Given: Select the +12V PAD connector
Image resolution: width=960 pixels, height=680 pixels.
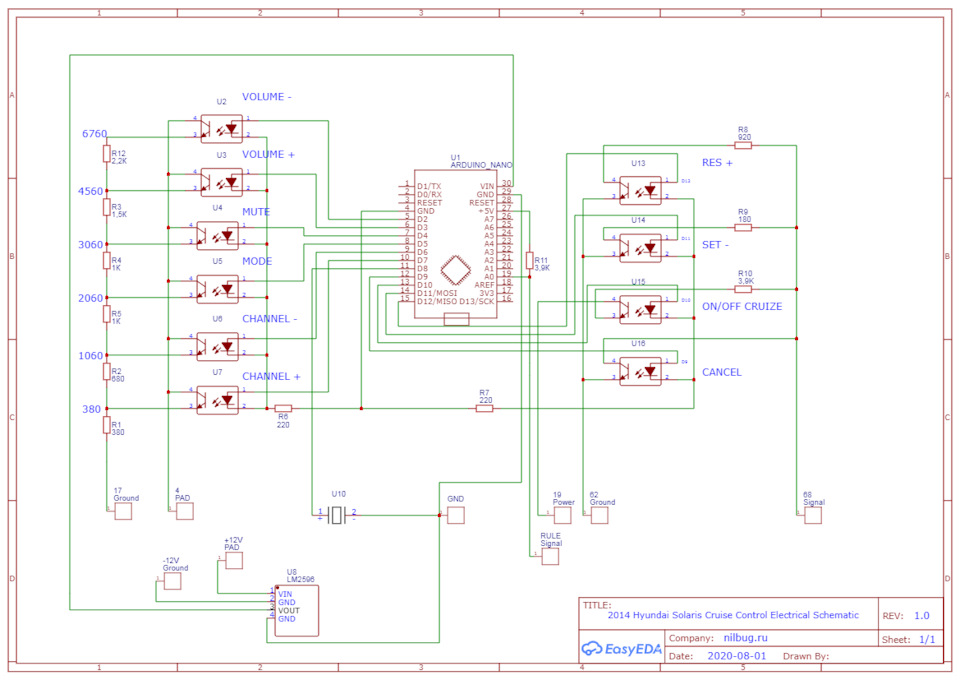Looking at the screenshot, I should point(234,560).
